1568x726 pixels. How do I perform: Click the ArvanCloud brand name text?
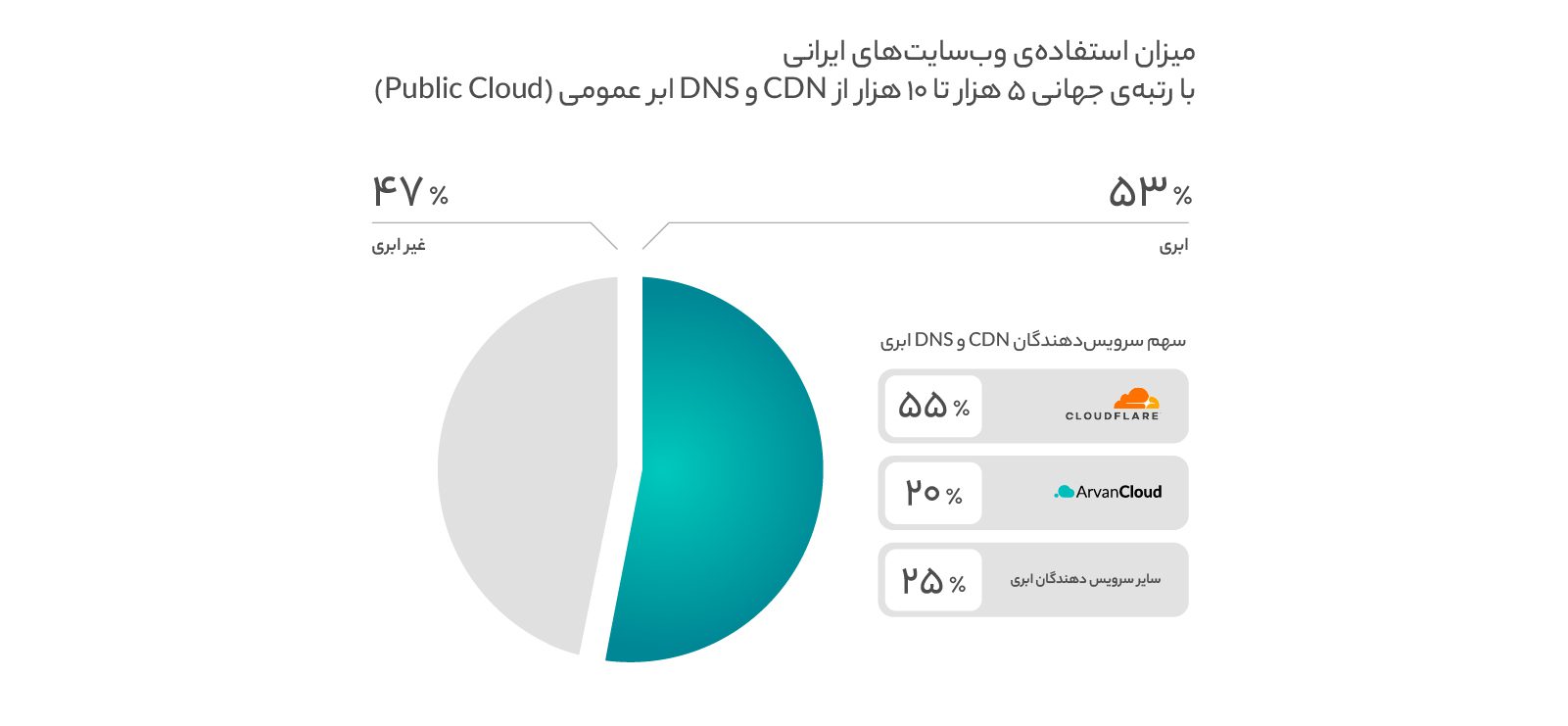1118,492
